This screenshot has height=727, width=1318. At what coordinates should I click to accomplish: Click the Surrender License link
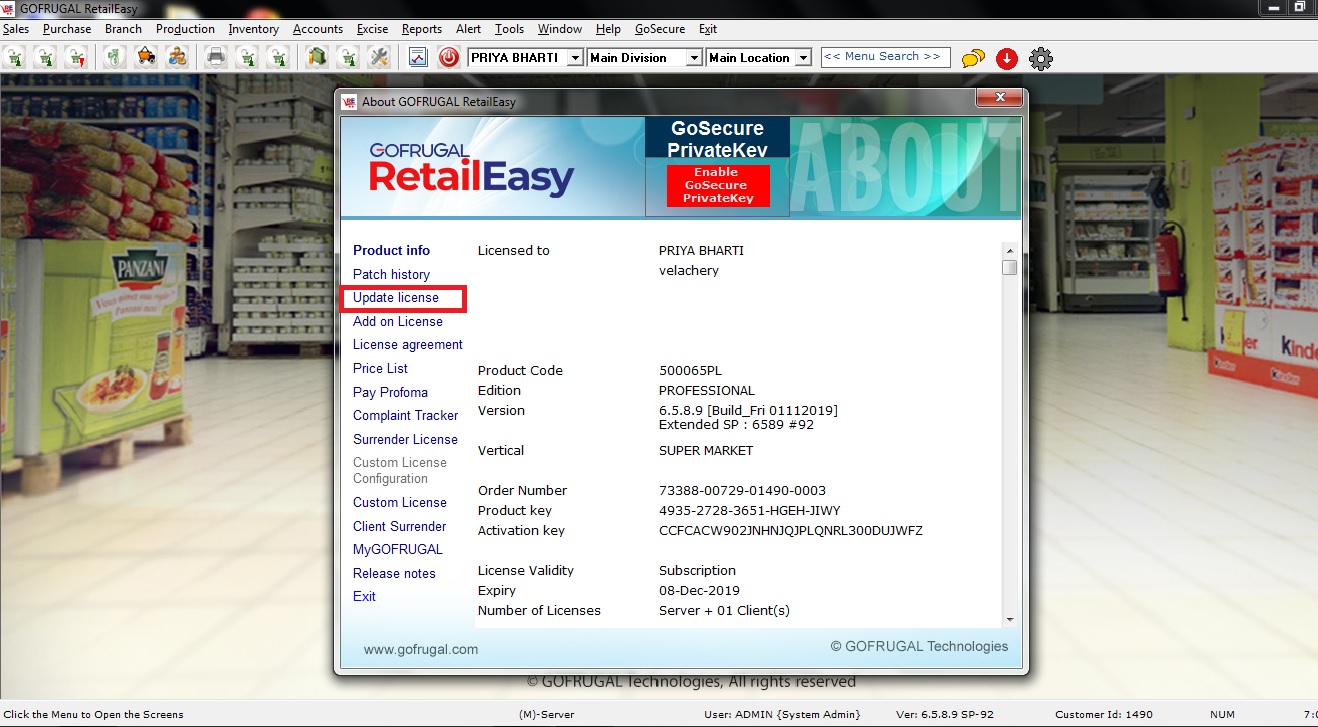[405, 439]
